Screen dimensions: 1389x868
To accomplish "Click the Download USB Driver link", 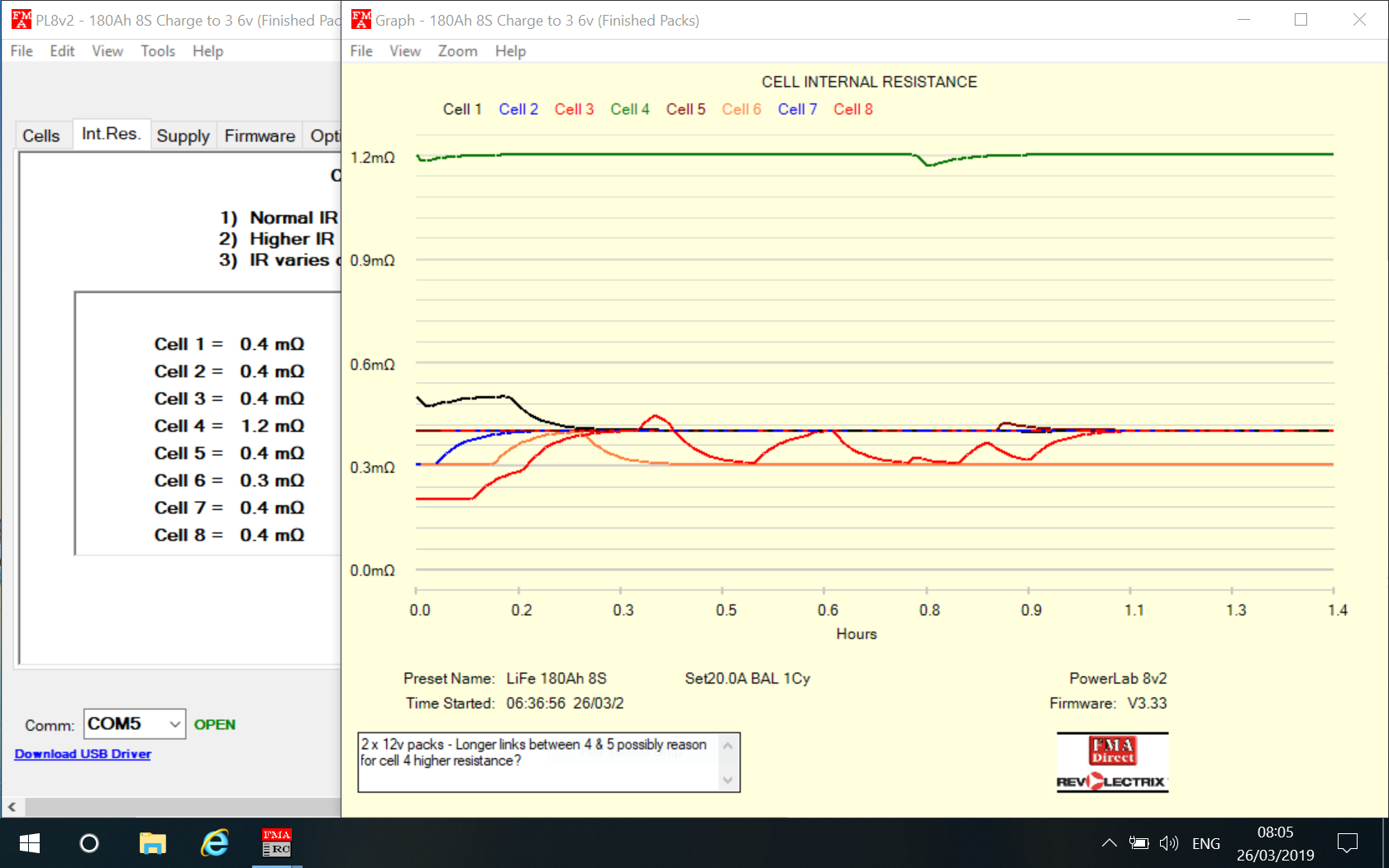I will pyautogui.click(x=83, y=754).
